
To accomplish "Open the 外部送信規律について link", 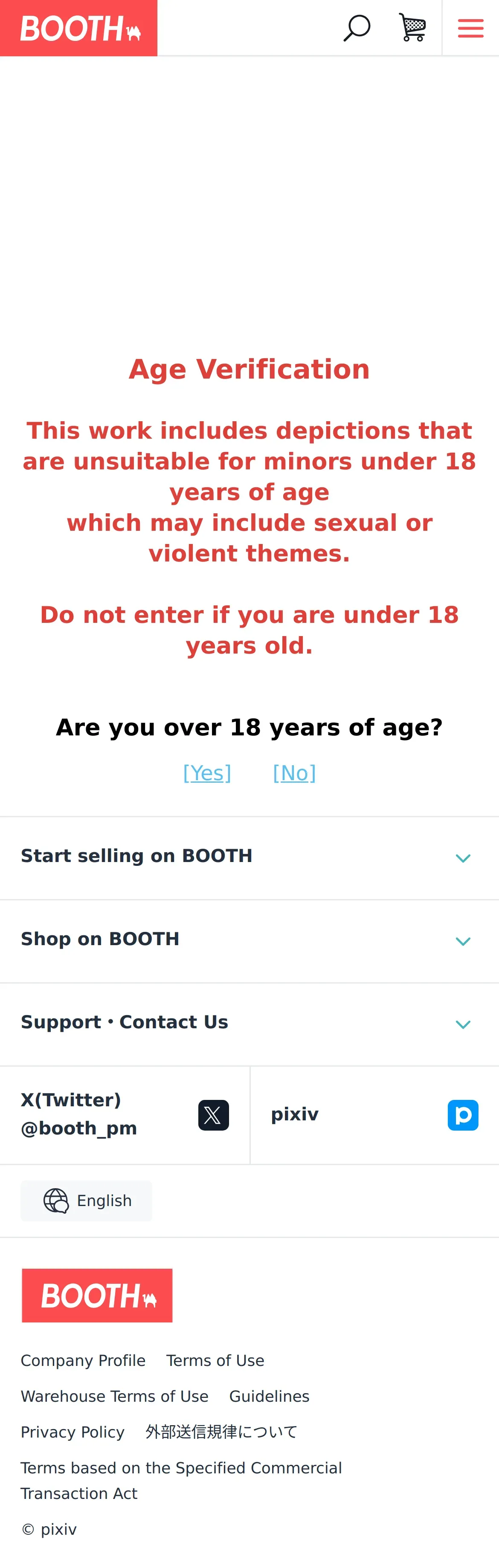I will (221, 1432).
